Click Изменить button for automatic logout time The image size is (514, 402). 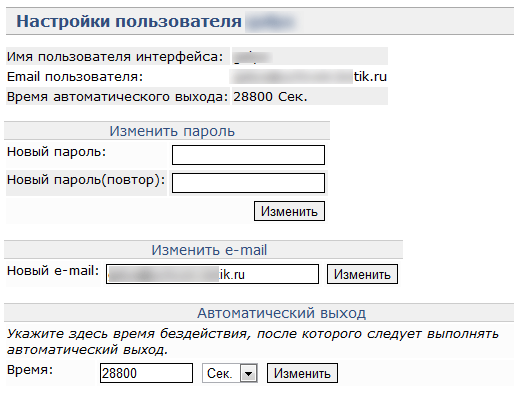point(302,373)
